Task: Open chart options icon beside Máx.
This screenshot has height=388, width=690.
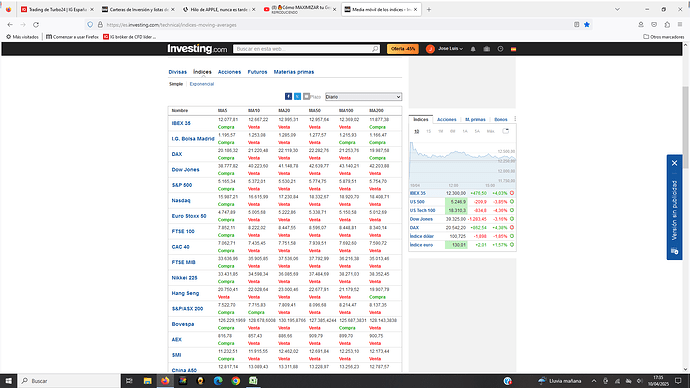Action: 506,131
